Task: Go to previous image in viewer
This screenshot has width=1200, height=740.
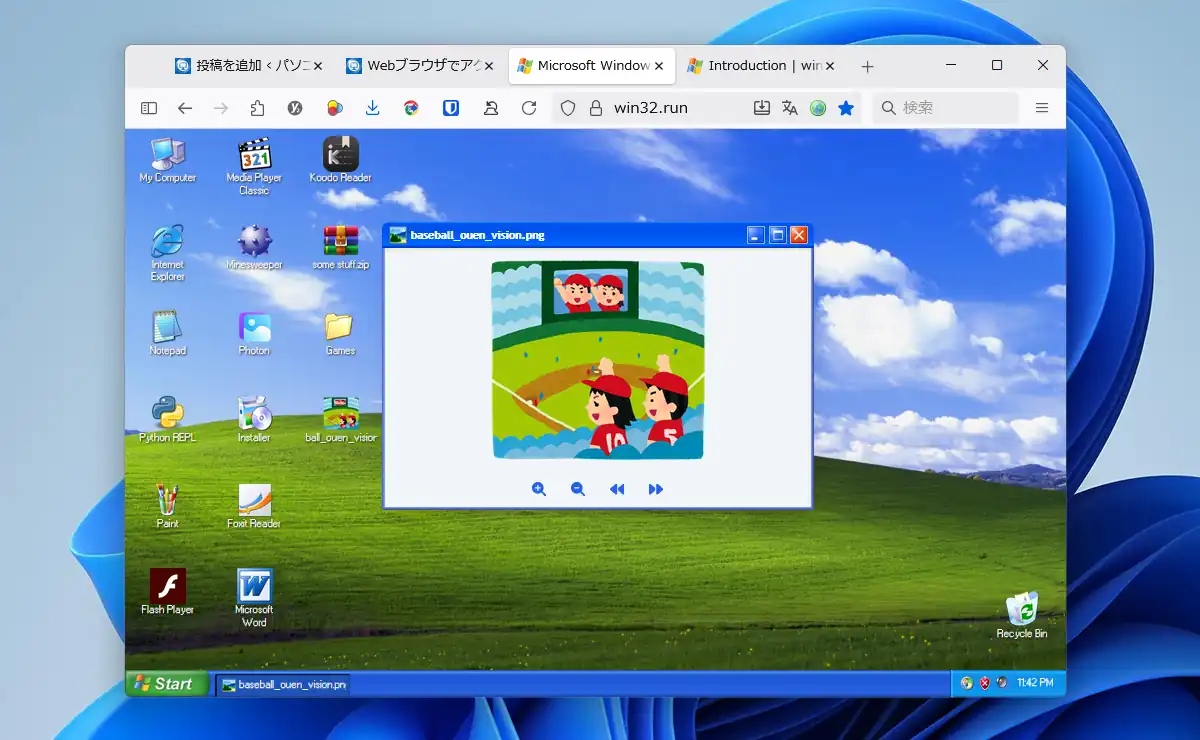Action: click(617, 489)
